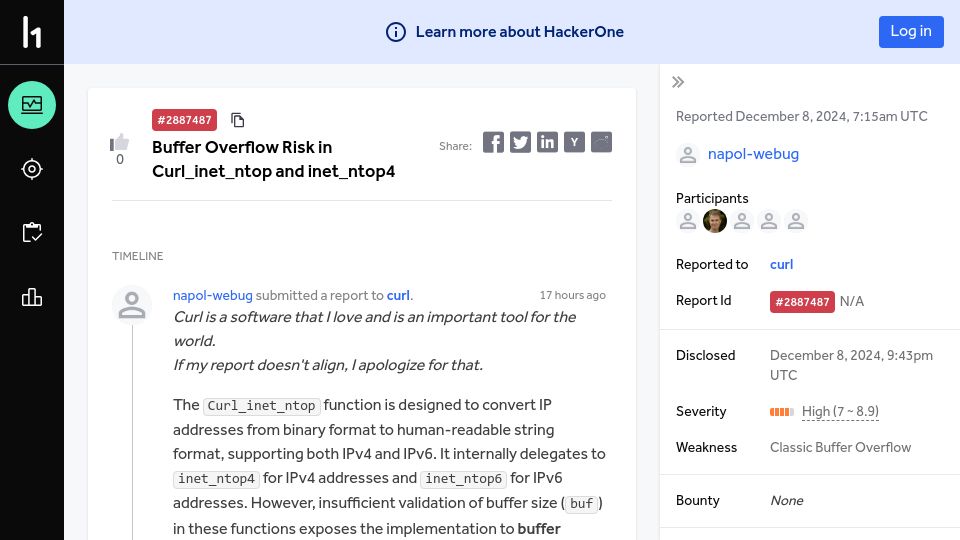This screenshot has width=960, height=540.
Task: Open the HackerOne logo home link
Action: pos(32,32)
